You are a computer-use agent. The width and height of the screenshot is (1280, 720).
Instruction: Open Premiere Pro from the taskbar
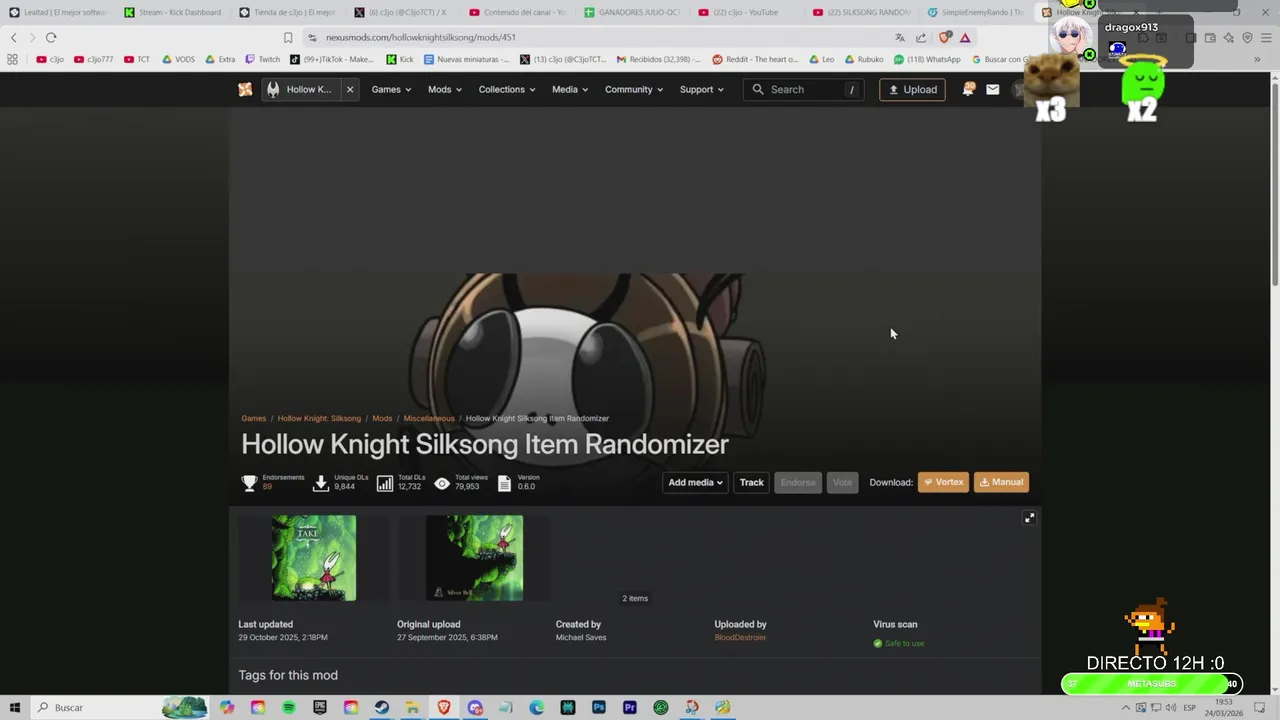[x=630, y=707]
